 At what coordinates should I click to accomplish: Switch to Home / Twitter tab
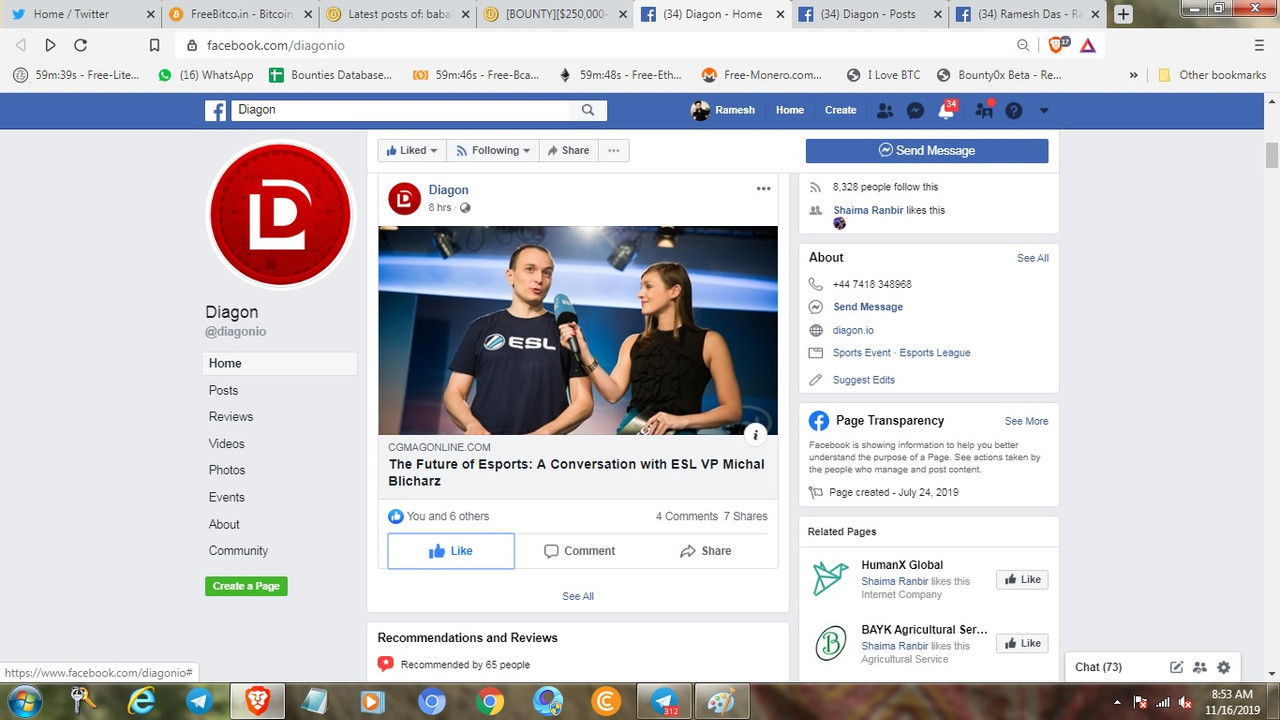82,14
